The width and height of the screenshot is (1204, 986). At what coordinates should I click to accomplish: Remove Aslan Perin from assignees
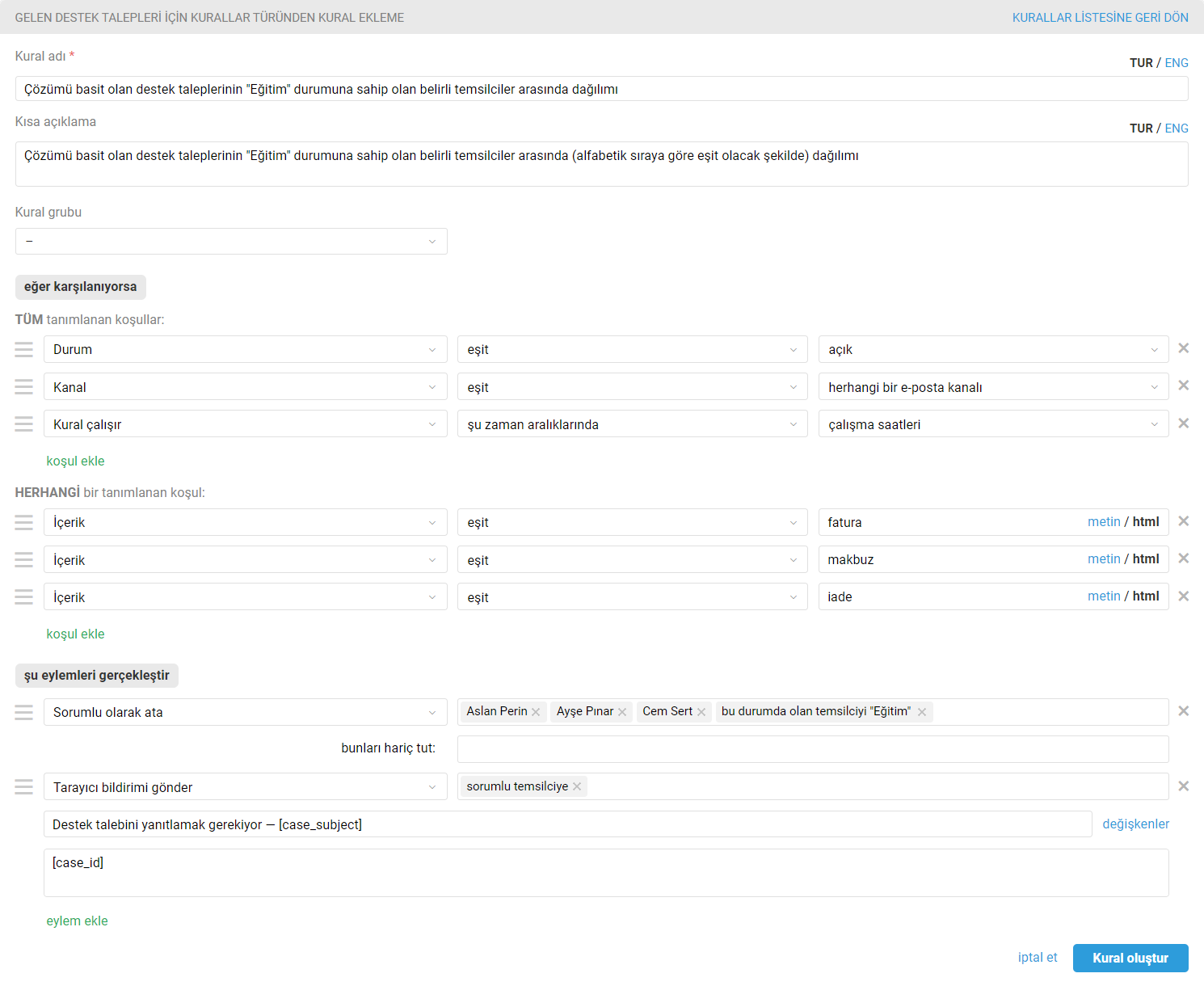(536, 712)
